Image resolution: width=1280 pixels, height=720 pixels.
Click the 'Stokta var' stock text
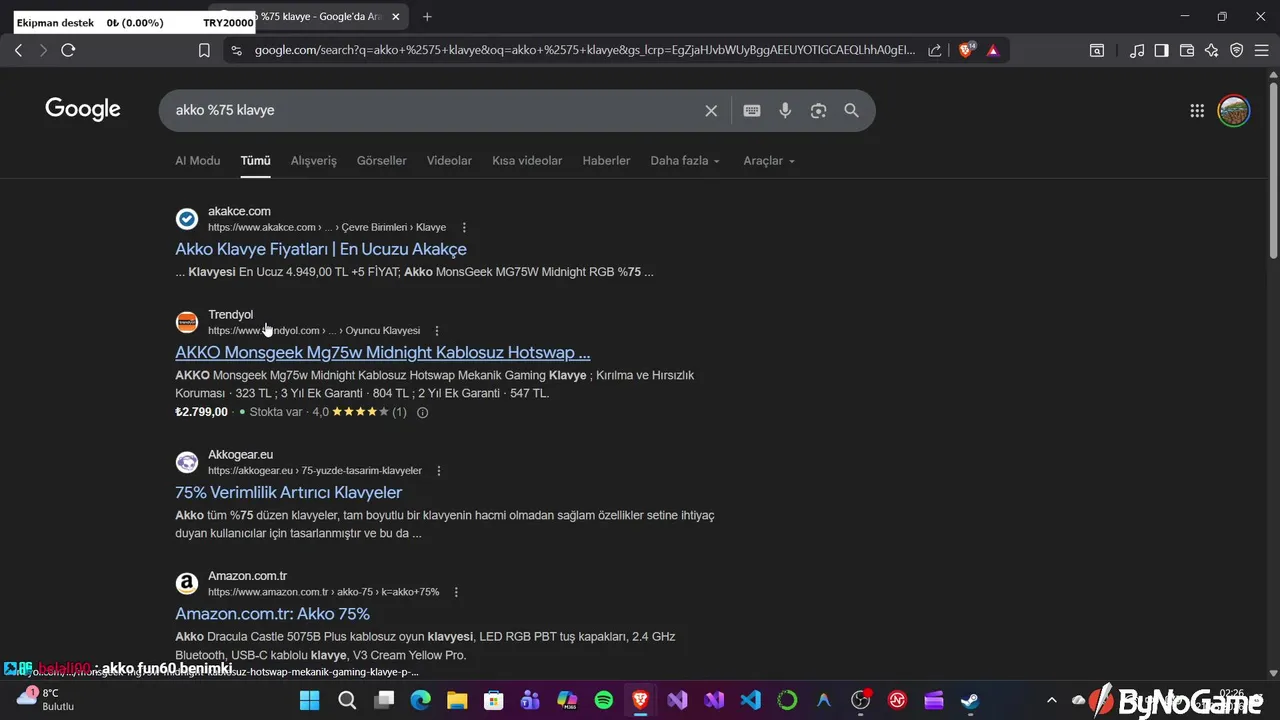[x=276, y=412]
